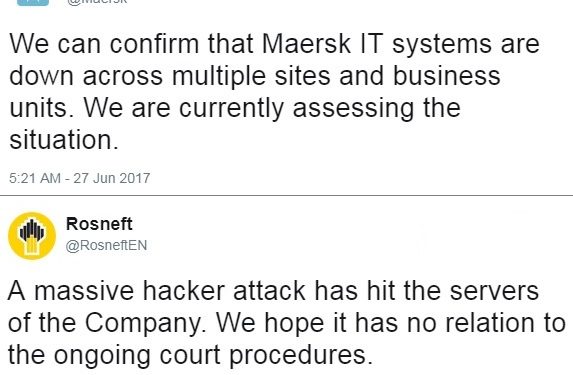Click the phrase massive hacker attack

pyautogui.click(x=170, y=291)
